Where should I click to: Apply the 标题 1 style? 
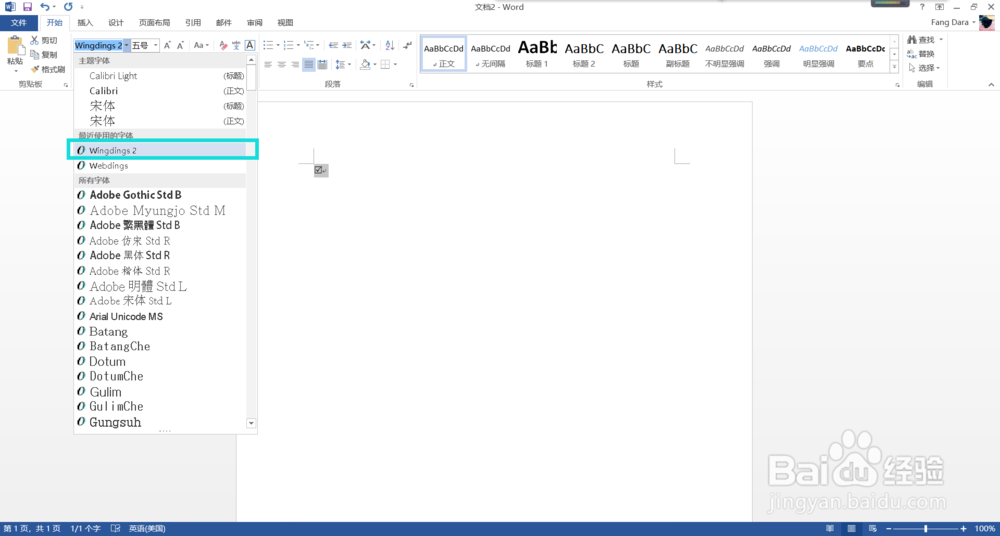coord(537,54)
